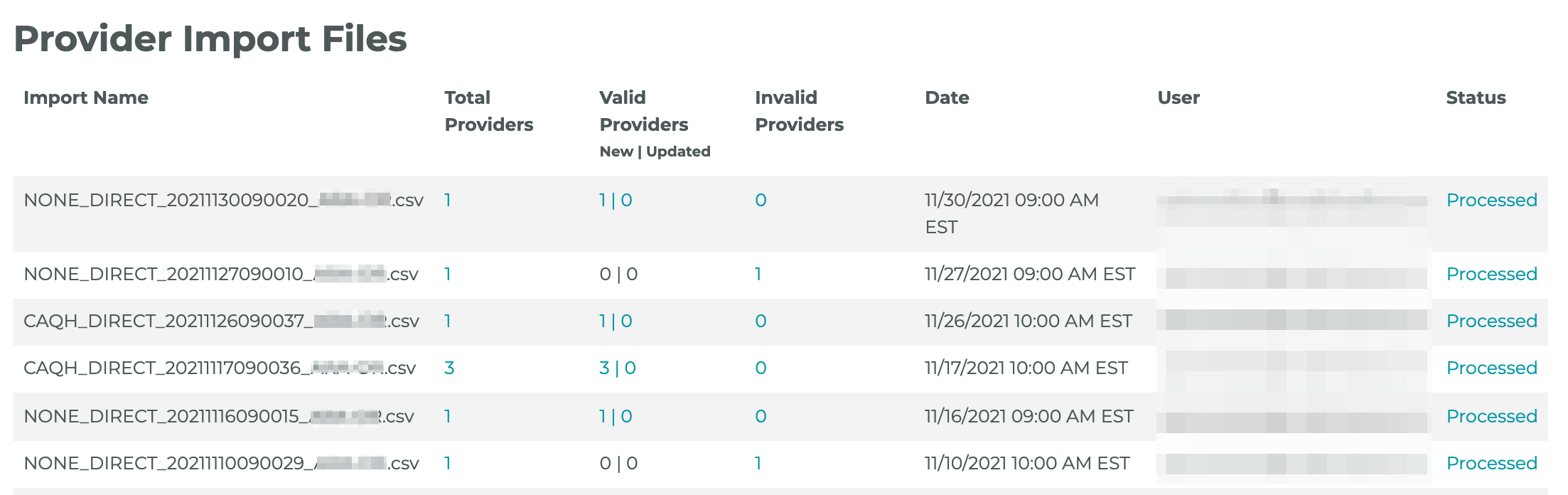Click the Import Name column header

click(86, 97)
